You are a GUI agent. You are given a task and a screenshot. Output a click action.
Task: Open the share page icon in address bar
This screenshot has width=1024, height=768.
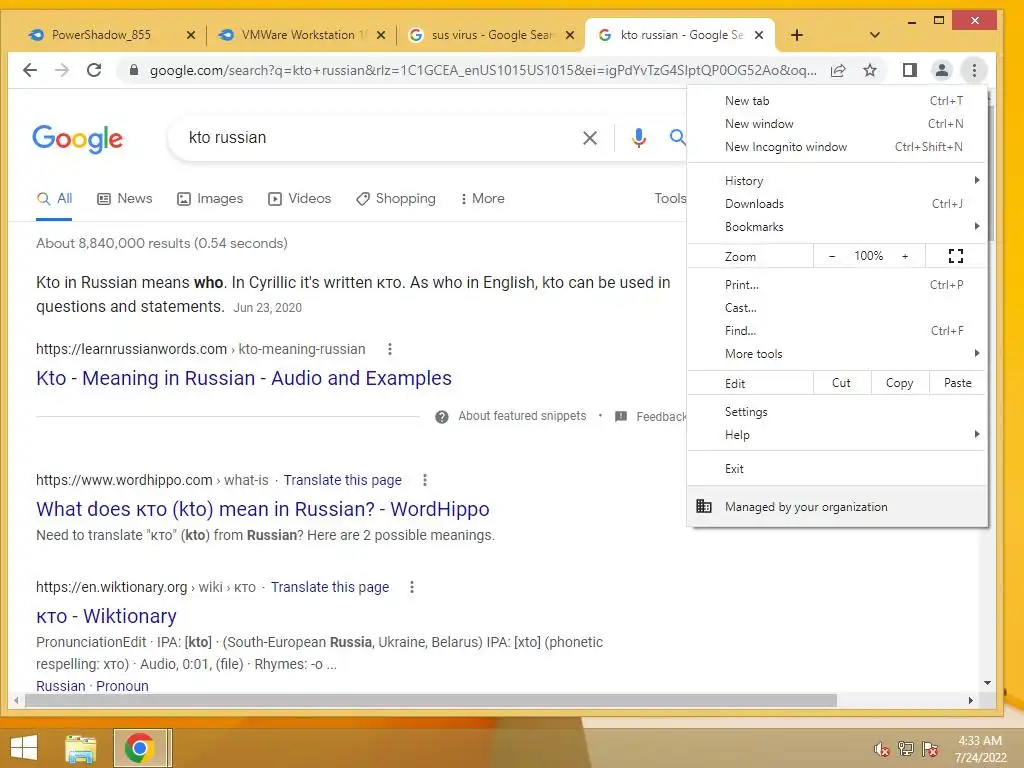click(838, 71)
